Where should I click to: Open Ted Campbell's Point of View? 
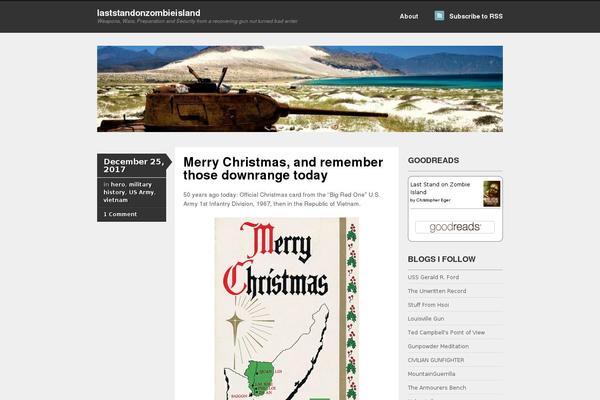[x=446, y=332]
